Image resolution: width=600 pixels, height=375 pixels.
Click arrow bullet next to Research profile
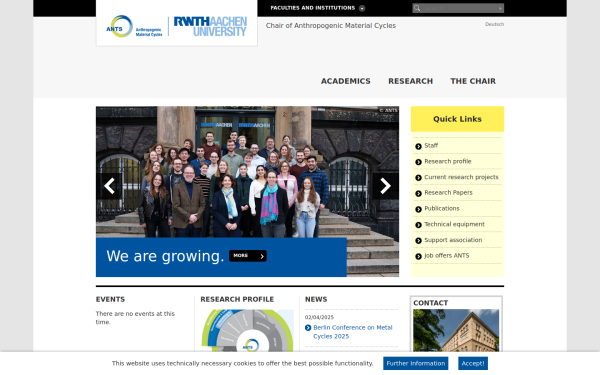pos(418,162)
